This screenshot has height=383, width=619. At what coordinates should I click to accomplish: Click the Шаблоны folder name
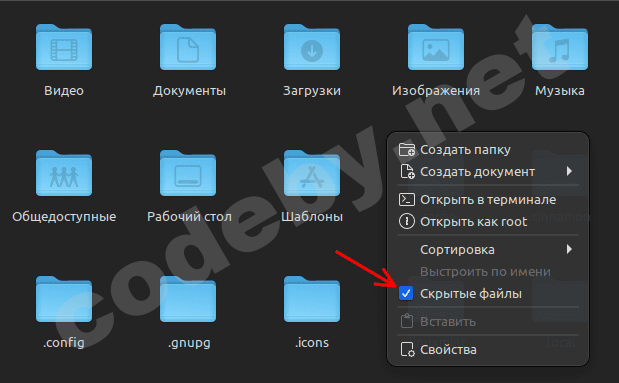pos(312,217)
